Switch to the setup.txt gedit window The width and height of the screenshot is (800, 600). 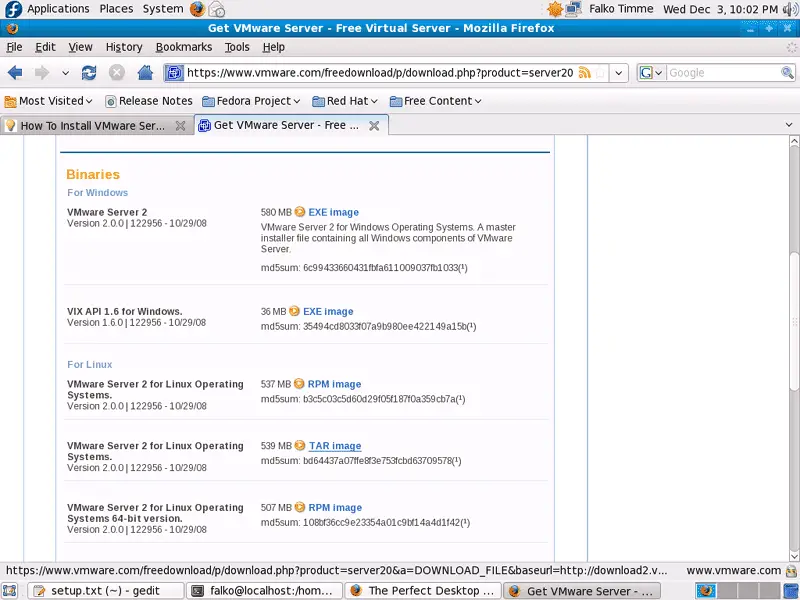click(106, 591)
